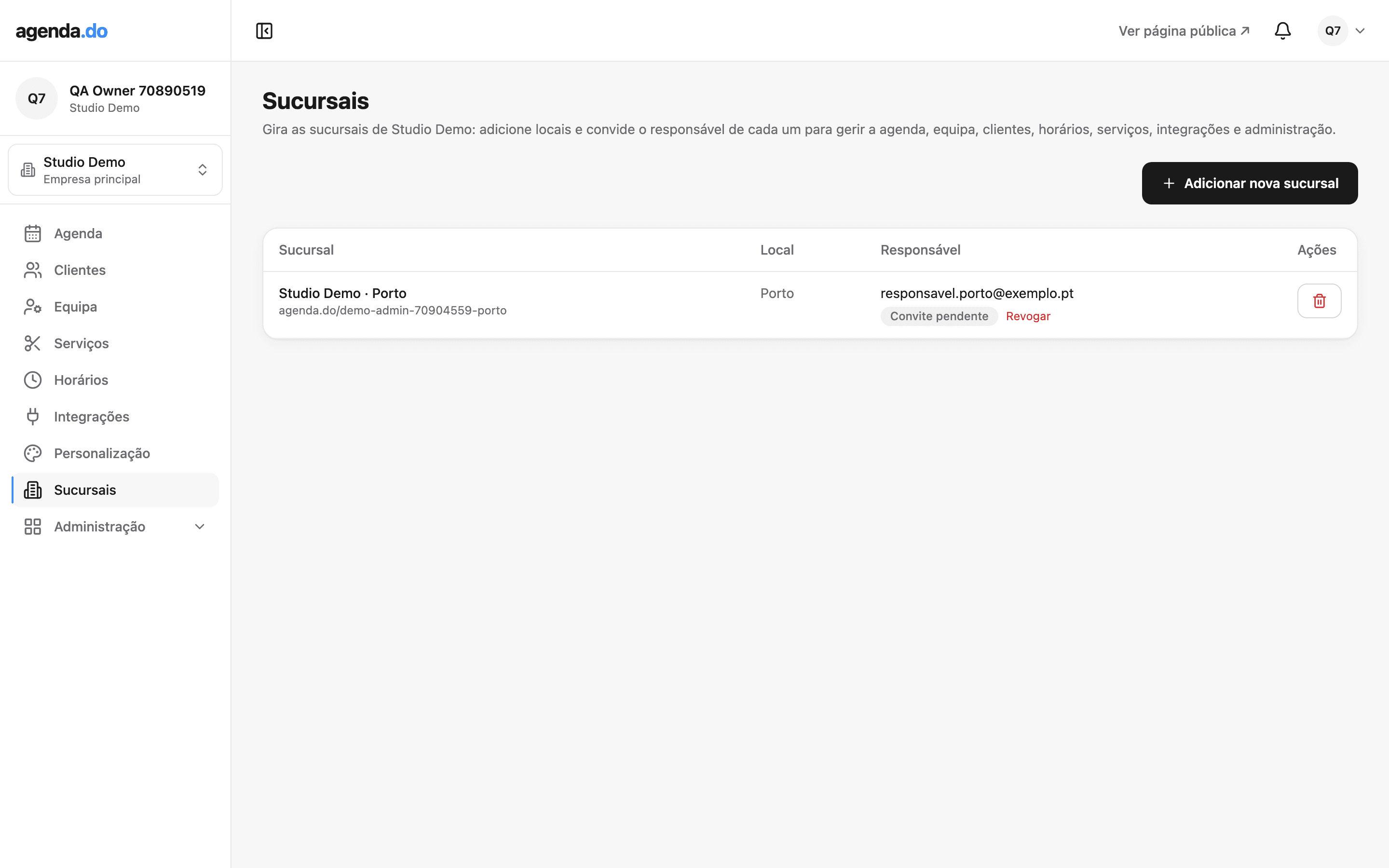Click the Serviços scissors icon
Image resolution: width=1389 pixels, height=868 pixels.
coord(33,343)
